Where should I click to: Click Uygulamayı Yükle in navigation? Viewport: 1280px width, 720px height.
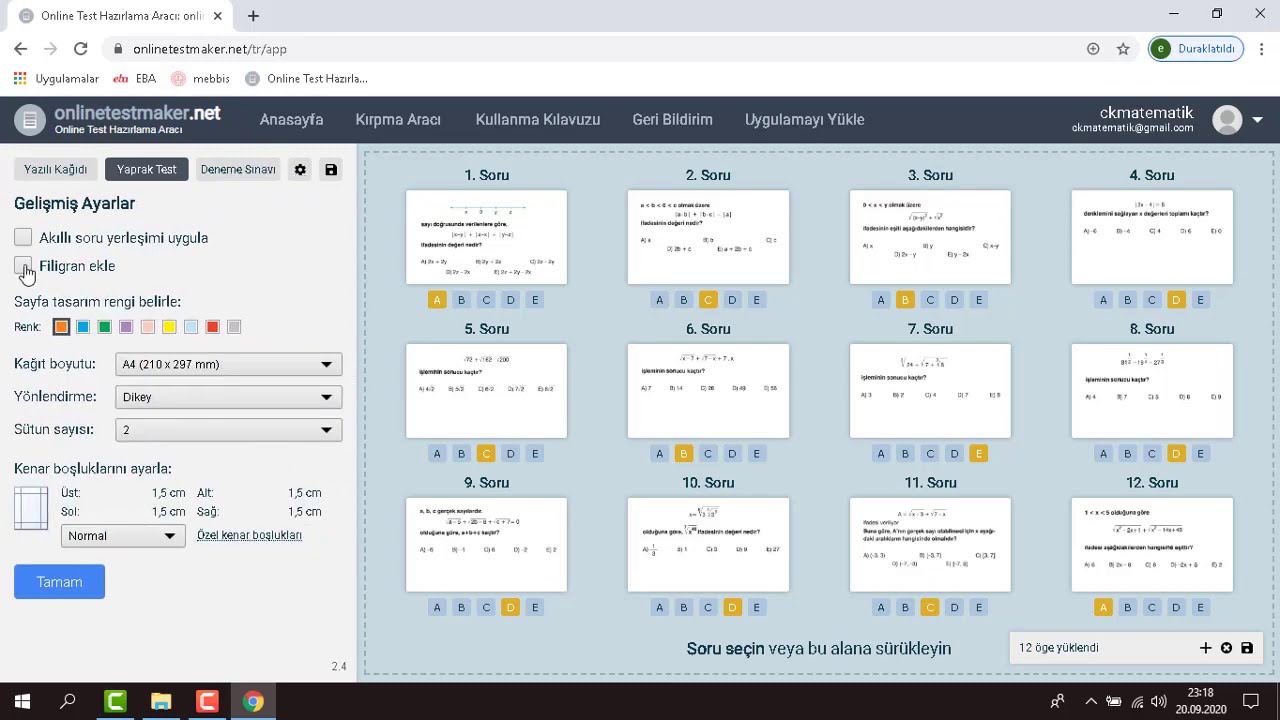point(805,120)
